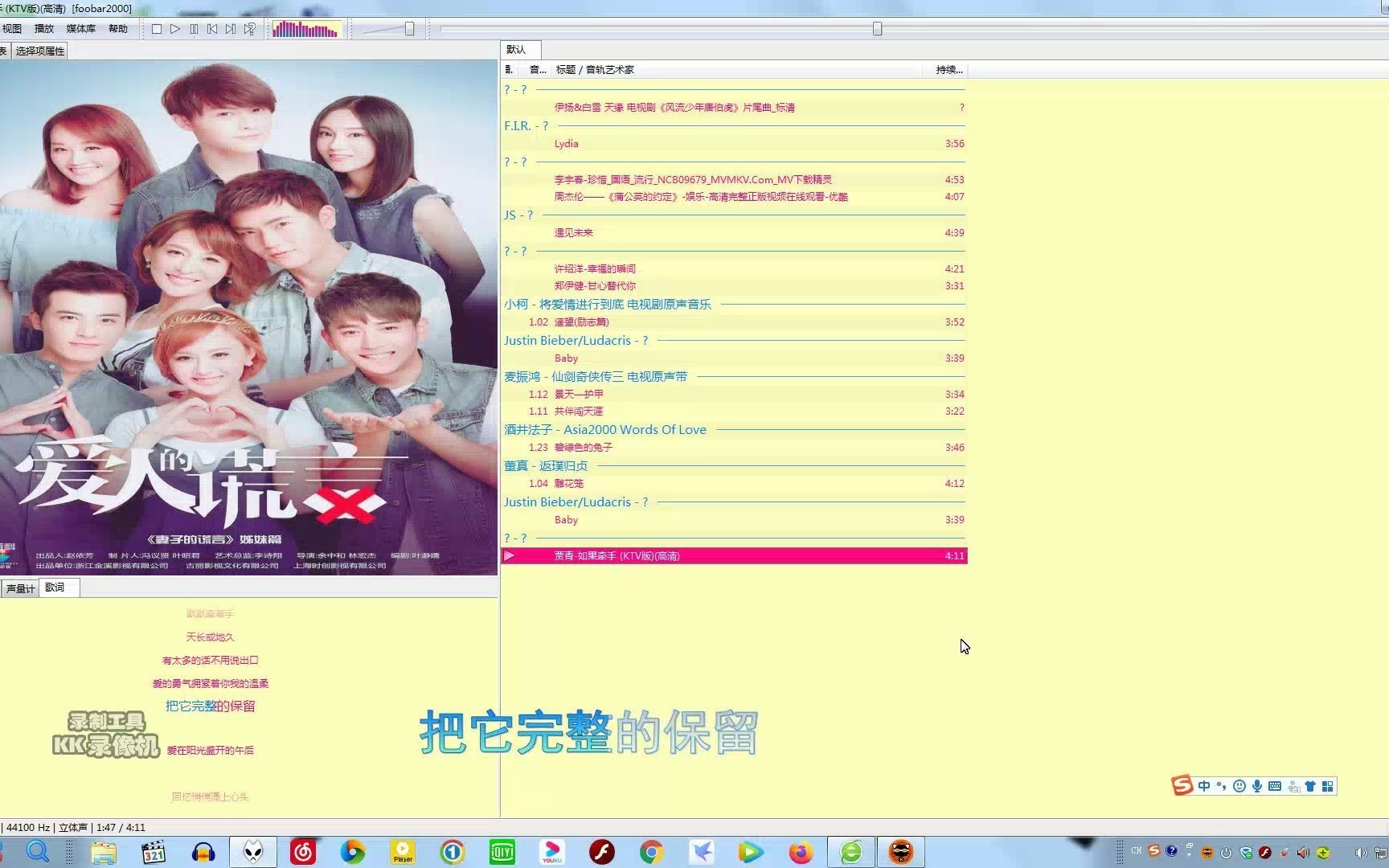
Task: Open the 帮助 menu
Action: point(118,29)
